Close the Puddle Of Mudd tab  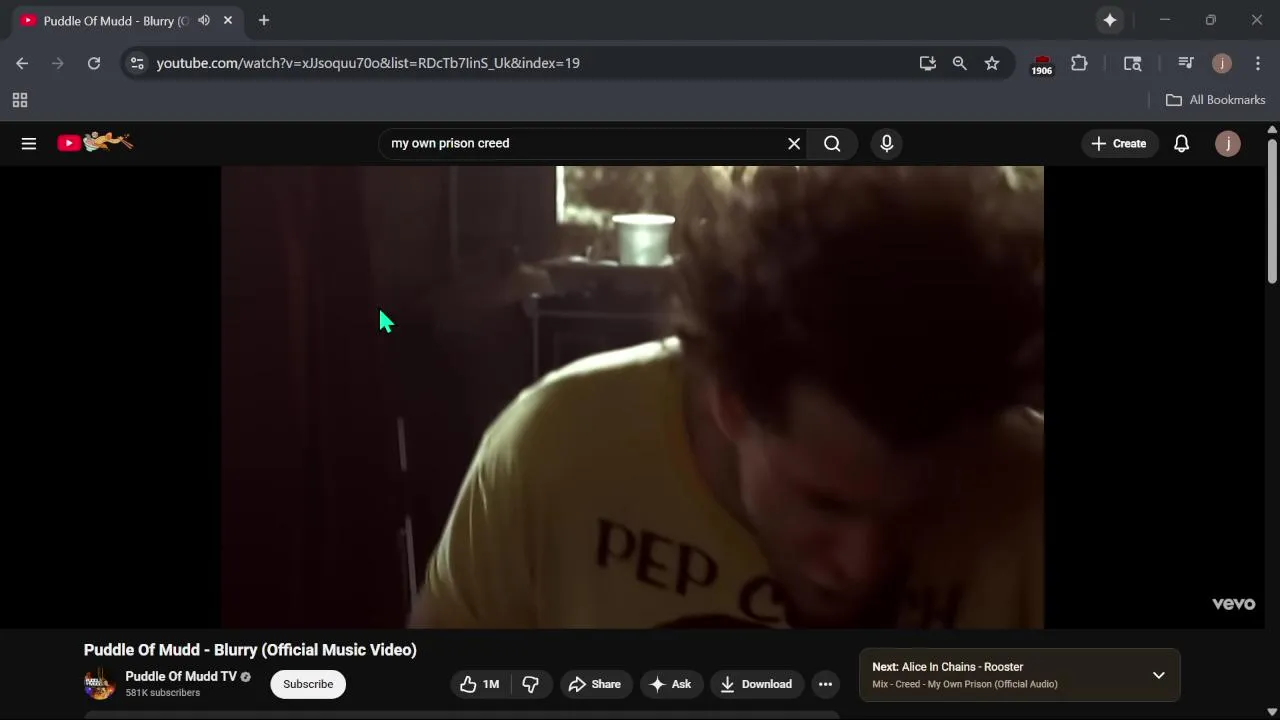(x=228, y=20)
